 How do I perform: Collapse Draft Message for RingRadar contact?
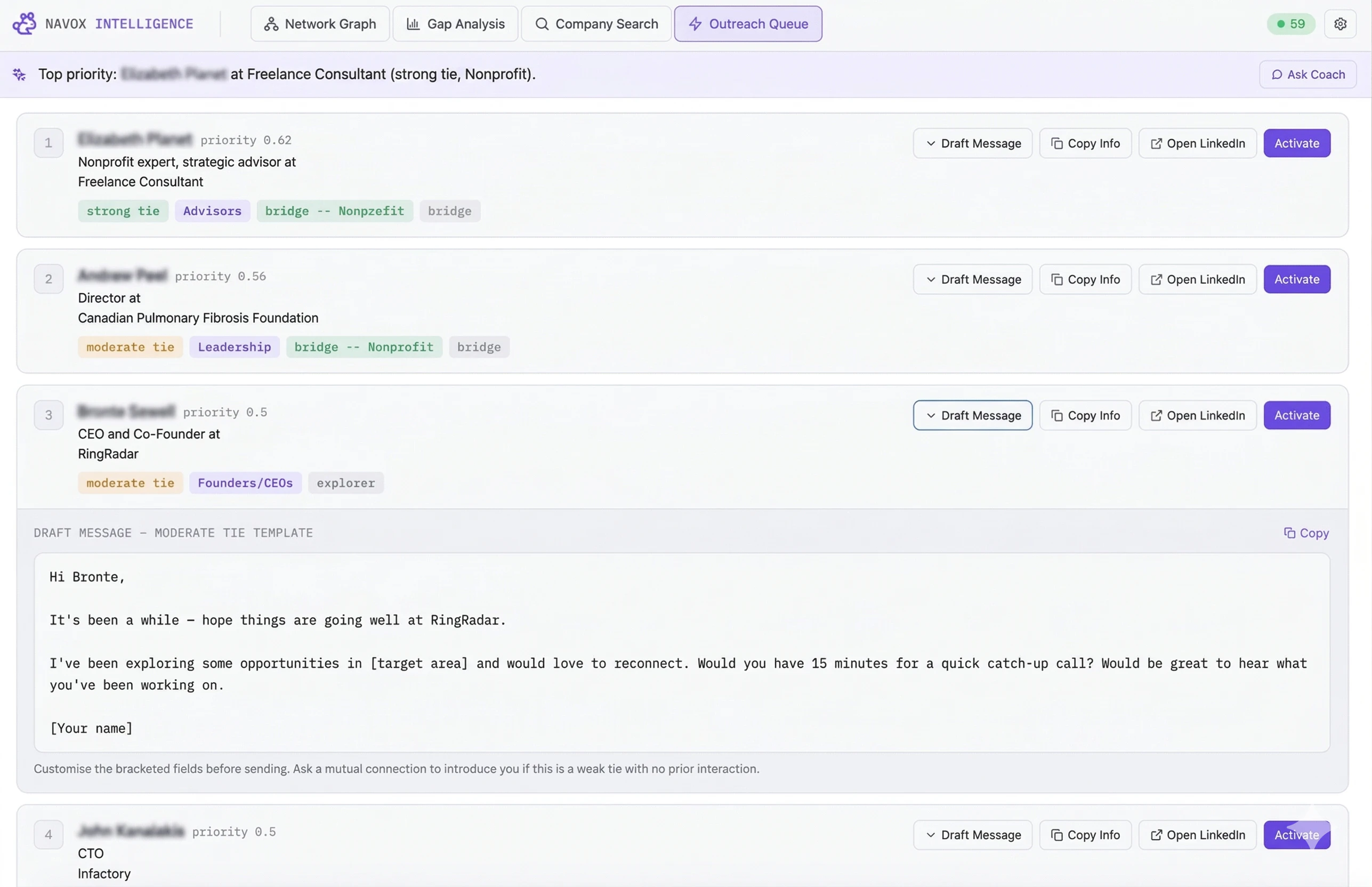pyautogui.click(x=972, y=415)
